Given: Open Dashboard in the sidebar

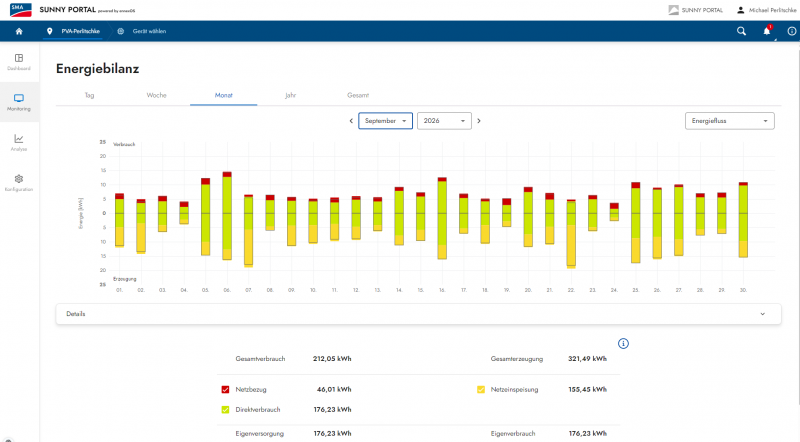Looking at the screenshot, I should click(19, 62).
